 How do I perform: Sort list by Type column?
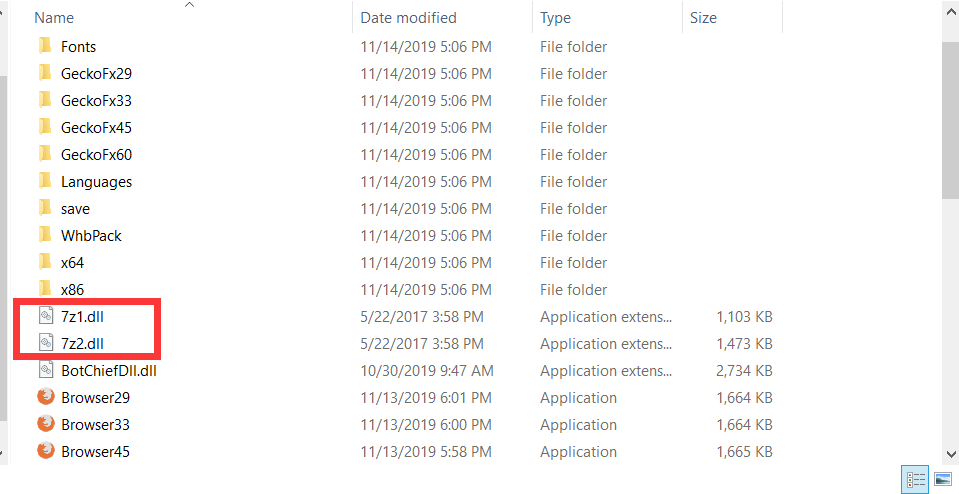(x=555, y=18)
